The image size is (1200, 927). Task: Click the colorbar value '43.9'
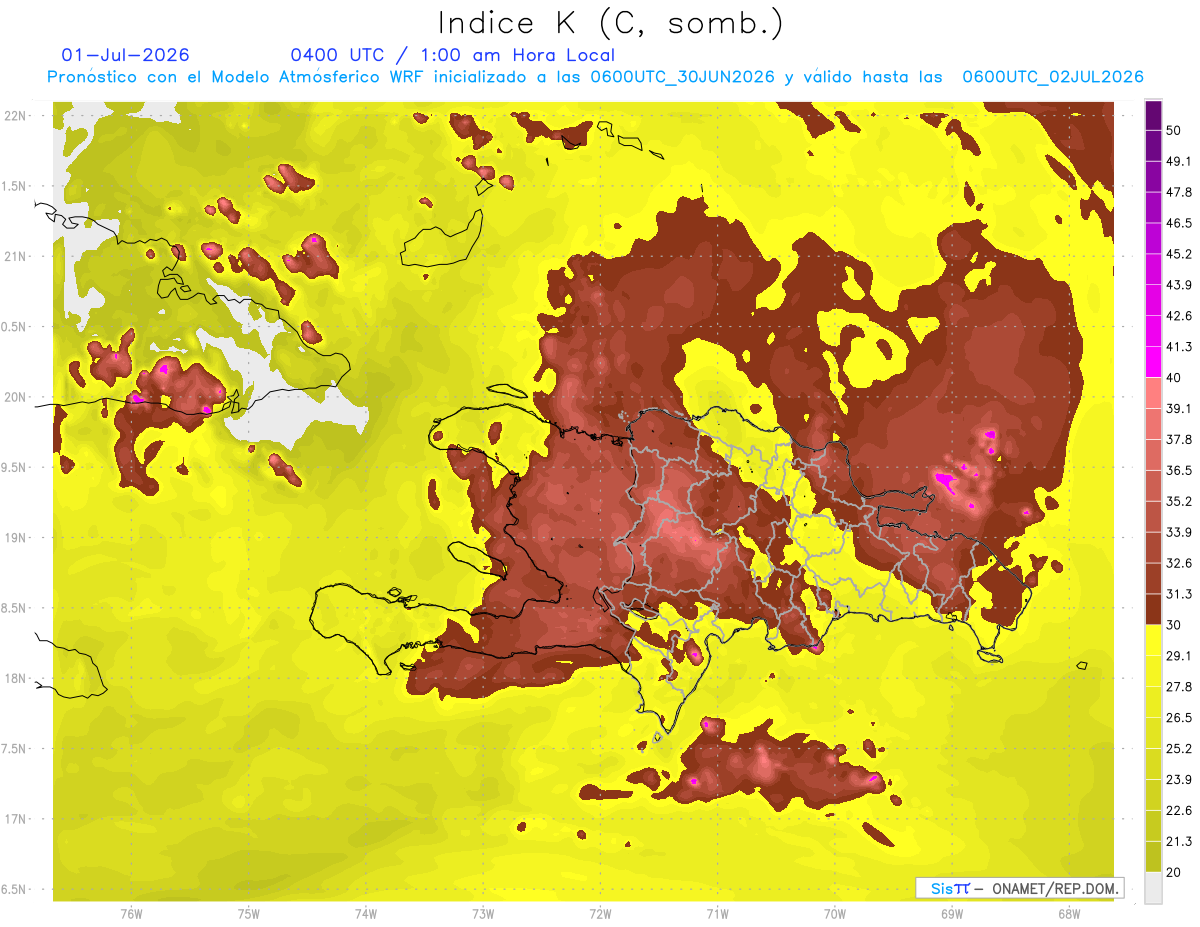(1178, 285)
